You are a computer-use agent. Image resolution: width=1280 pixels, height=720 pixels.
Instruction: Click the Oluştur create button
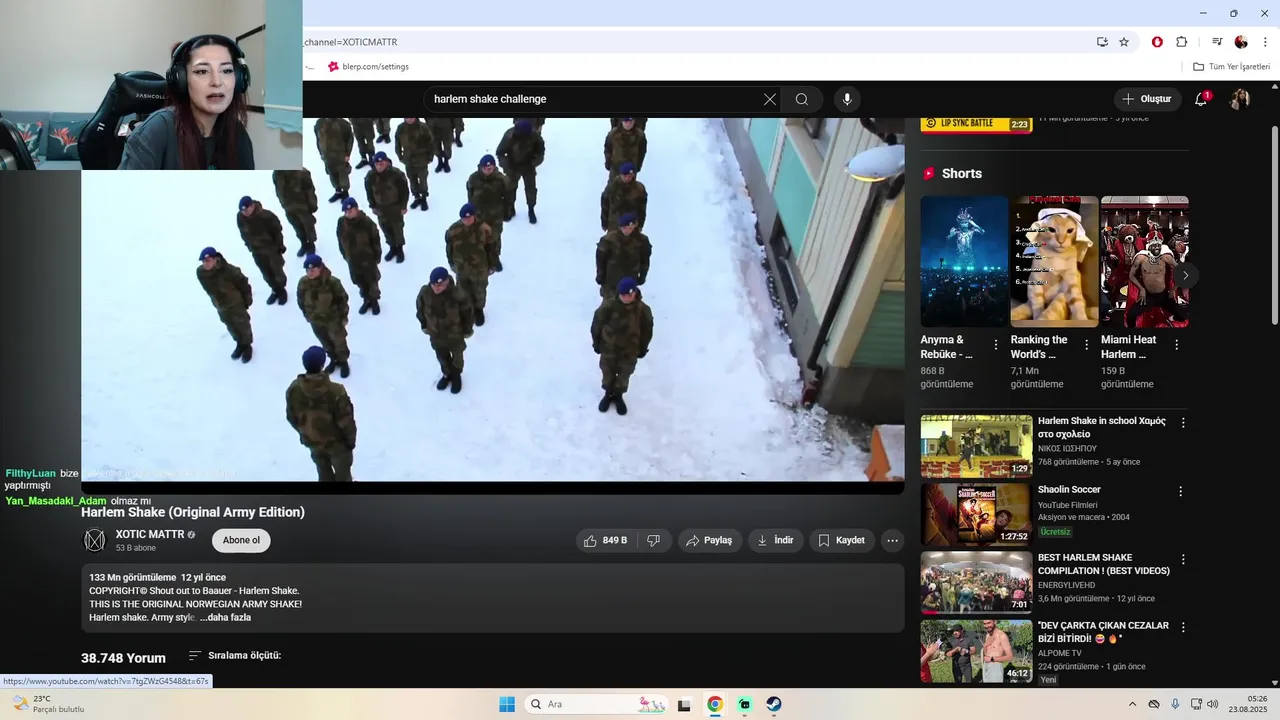click(x=1147, y=99)
